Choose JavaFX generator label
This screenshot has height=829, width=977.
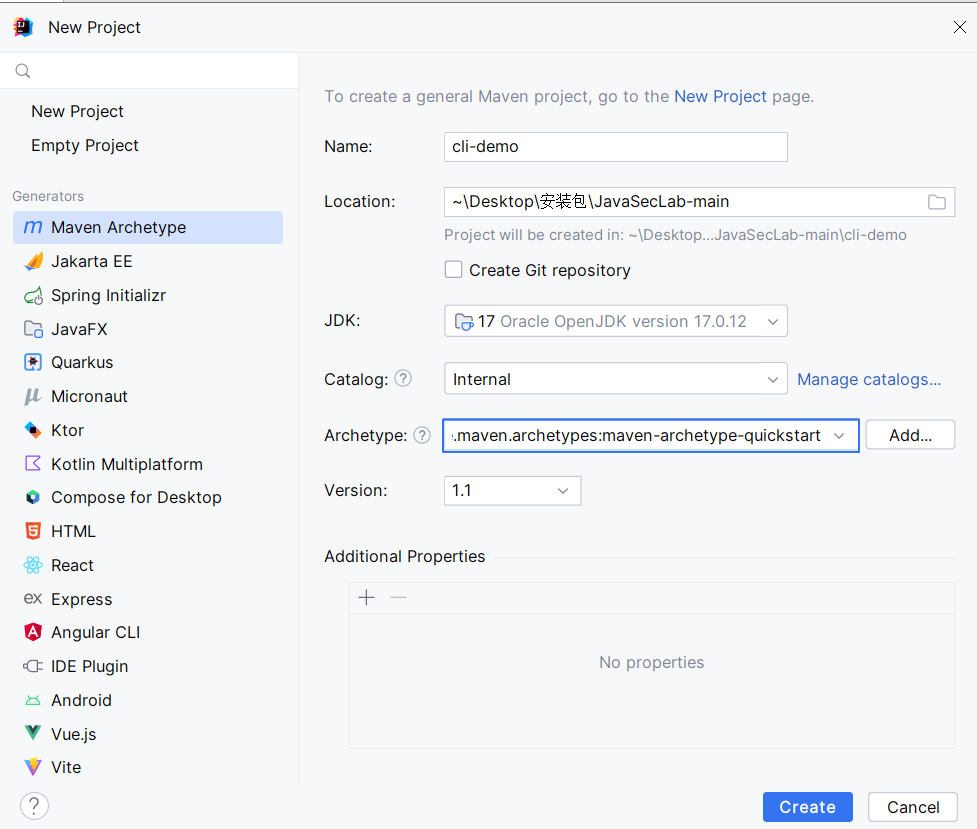tap(79, 329)
